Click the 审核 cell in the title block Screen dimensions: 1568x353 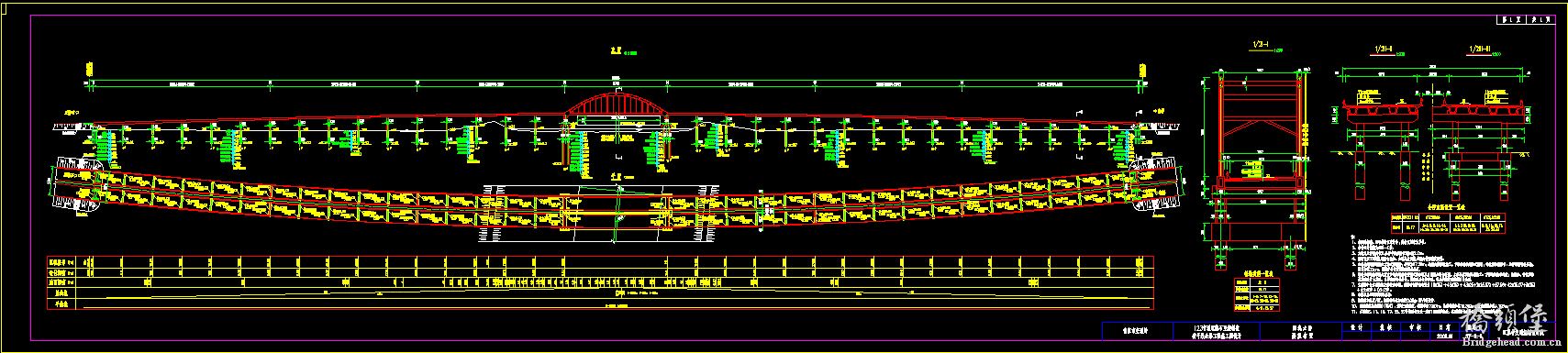(x=1415, y=327)
